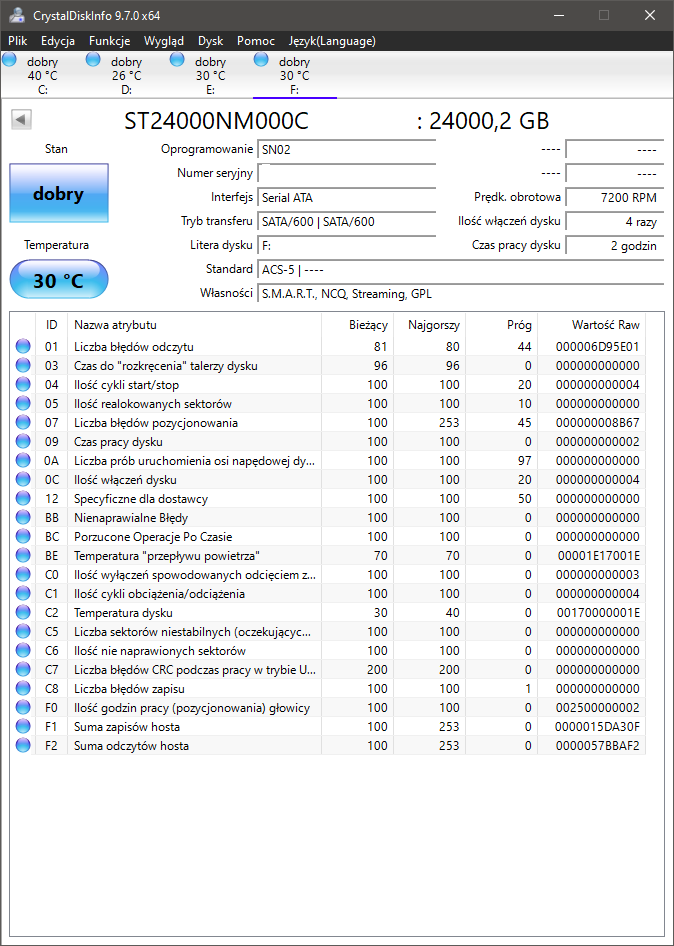
Task: Click status orb for attribute 0A row
Action: [x=23, y=460]
